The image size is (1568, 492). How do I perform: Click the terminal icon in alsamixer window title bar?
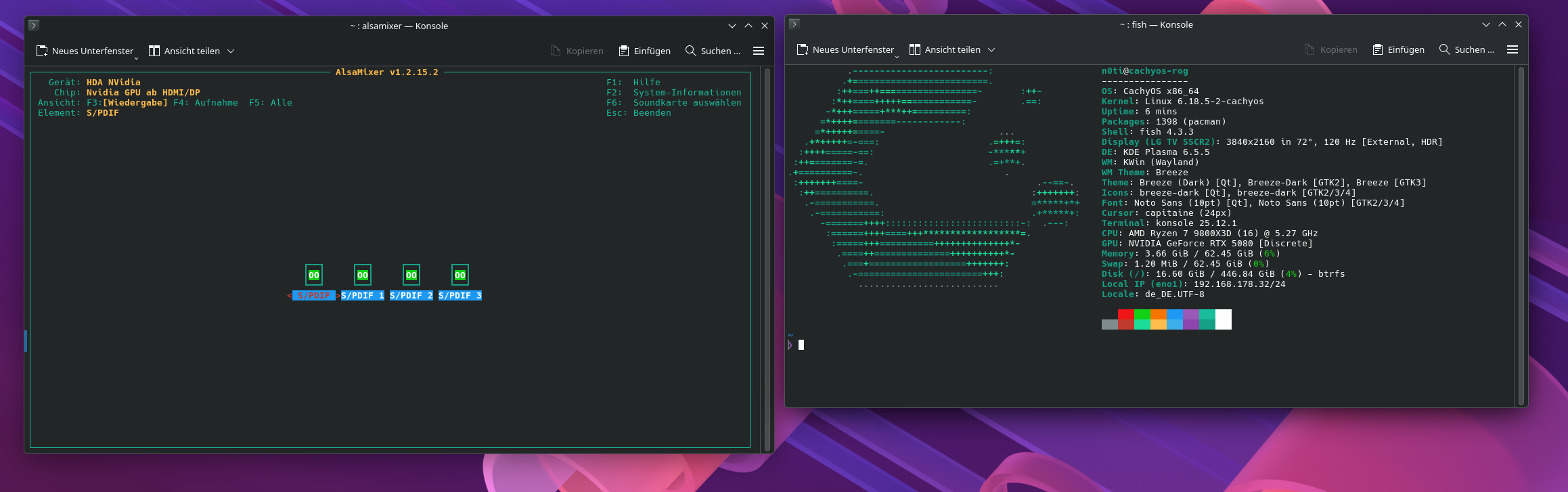[34, 26]
